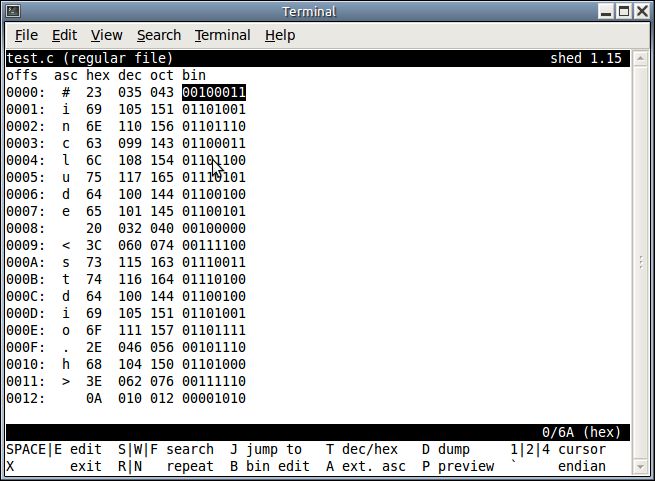Screen dimensions: 655x481
Task: Click 'S|W|F search' shortcut hint
Action: (166, 449)
